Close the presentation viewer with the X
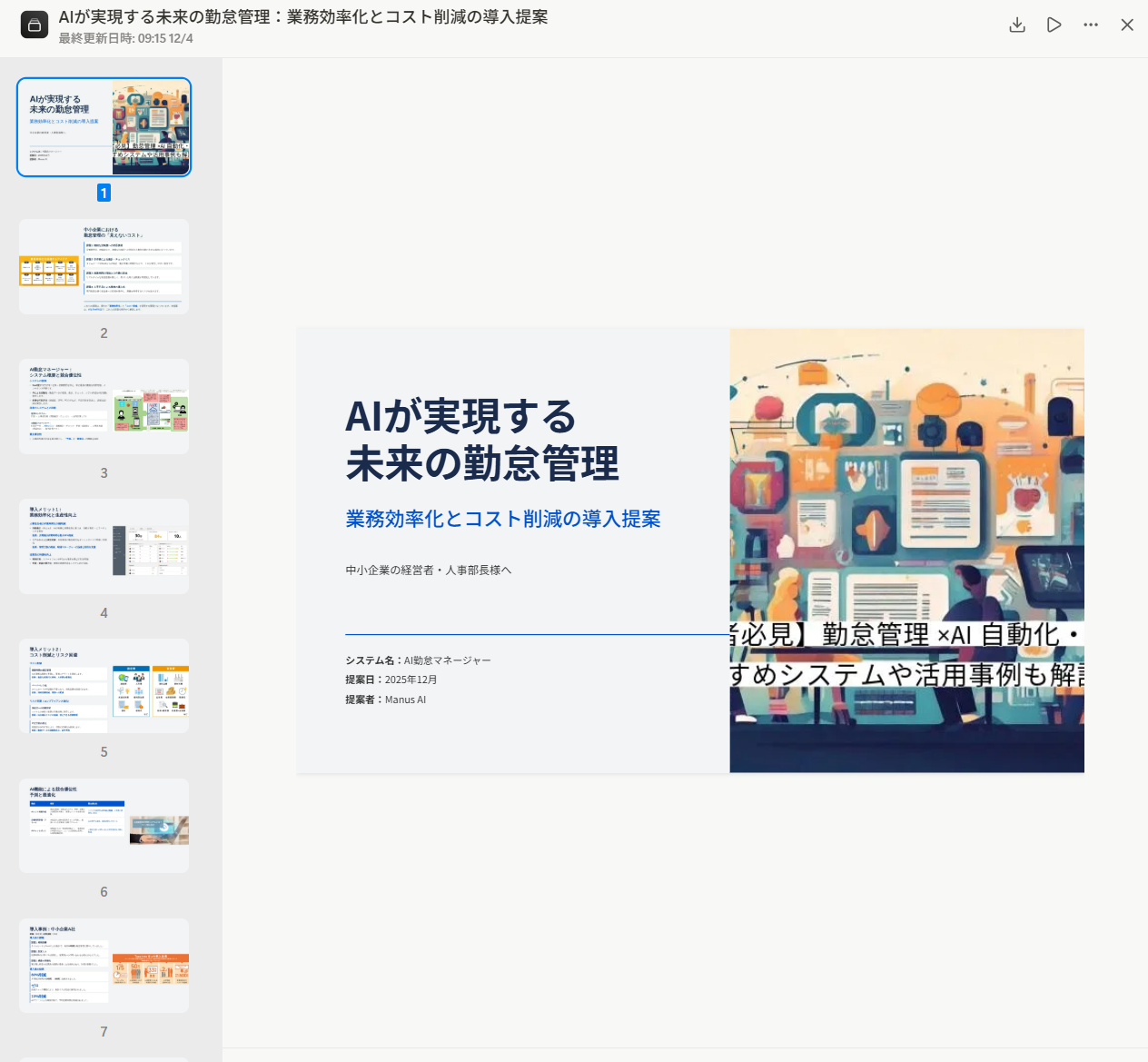Image resolution: width=1148 pixels, height=1062 pixels. pos(1127,25)
